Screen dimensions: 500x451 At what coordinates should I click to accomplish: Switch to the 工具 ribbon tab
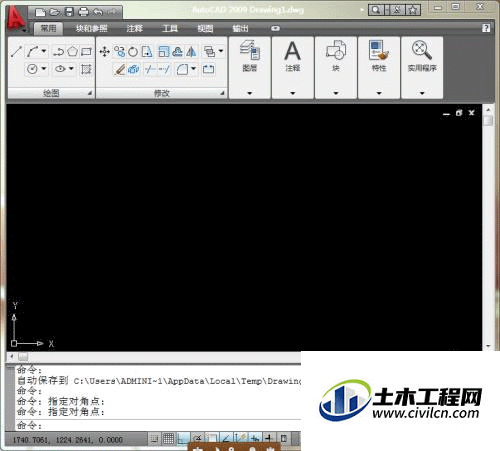pos(170,29)
